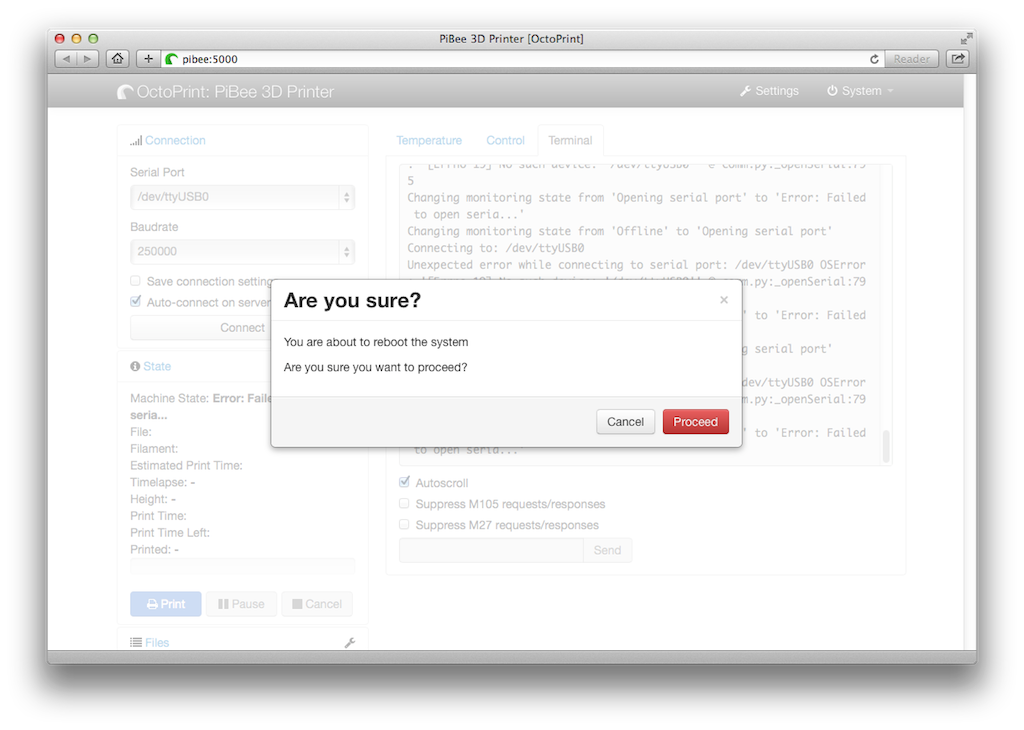Screen dimensions: 1024x730
Task: Click the Pause button
Action: (x=242, y=604)
